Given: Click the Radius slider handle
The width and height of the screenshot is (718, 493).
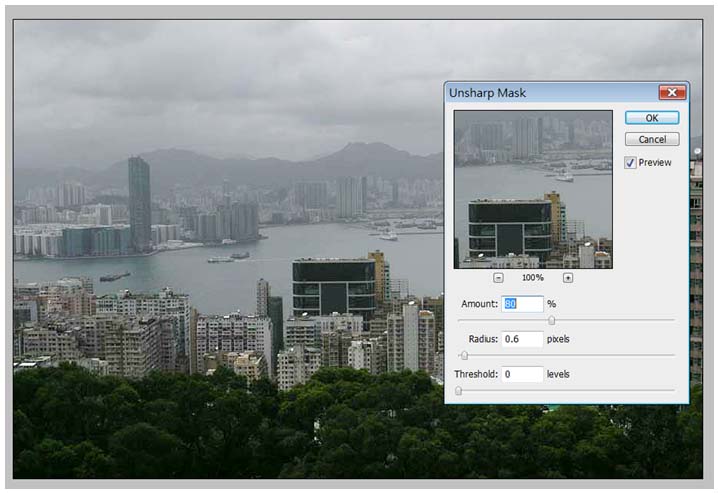Looking at the screenshot, I should click(x=464, y=355).
